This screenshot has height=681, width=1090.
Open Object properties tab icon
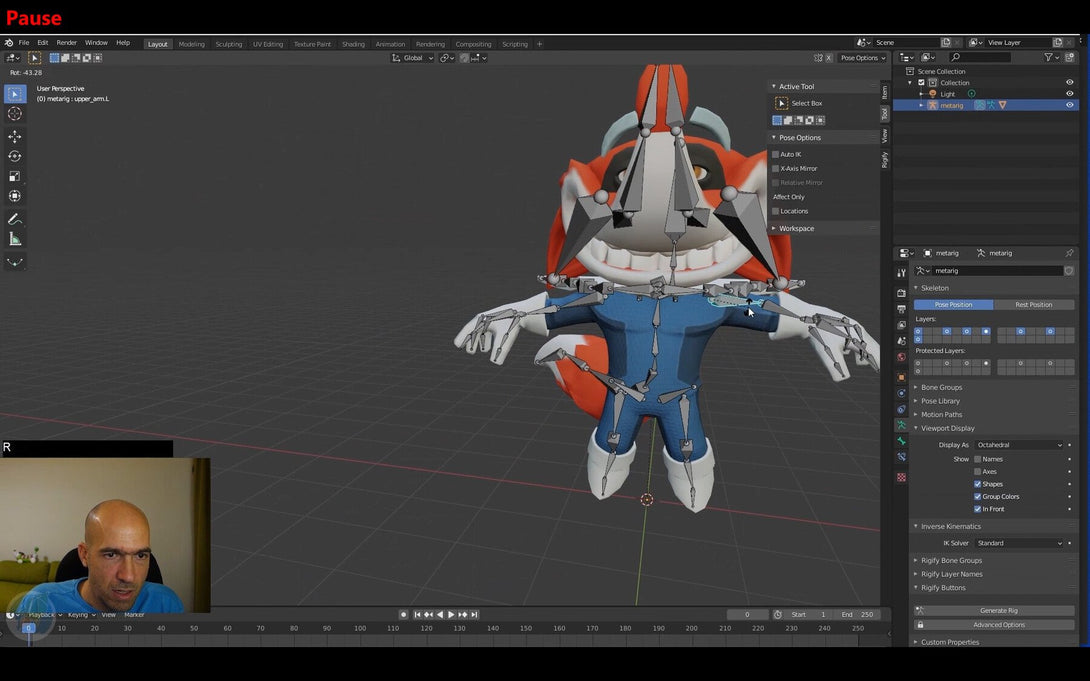click(x=902, y=377)
